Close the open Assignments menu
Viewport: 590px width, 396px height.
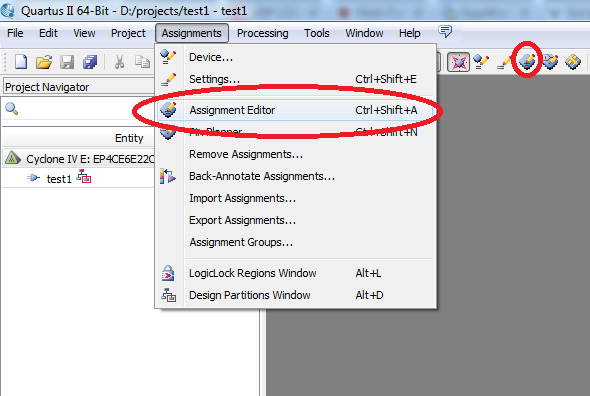point(192,33)
